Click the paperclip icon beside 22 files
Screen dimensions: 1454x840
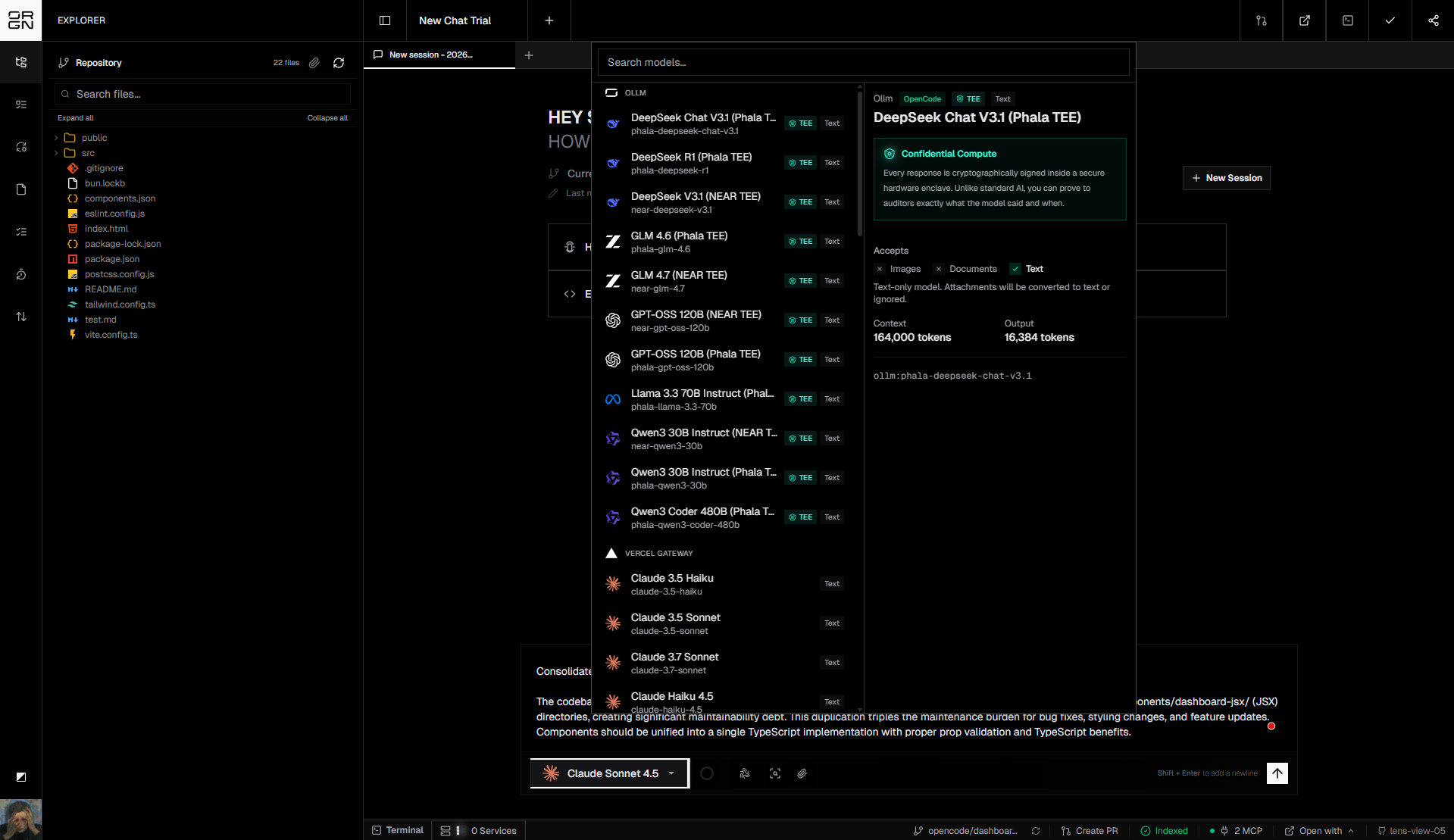coord(314,63)
